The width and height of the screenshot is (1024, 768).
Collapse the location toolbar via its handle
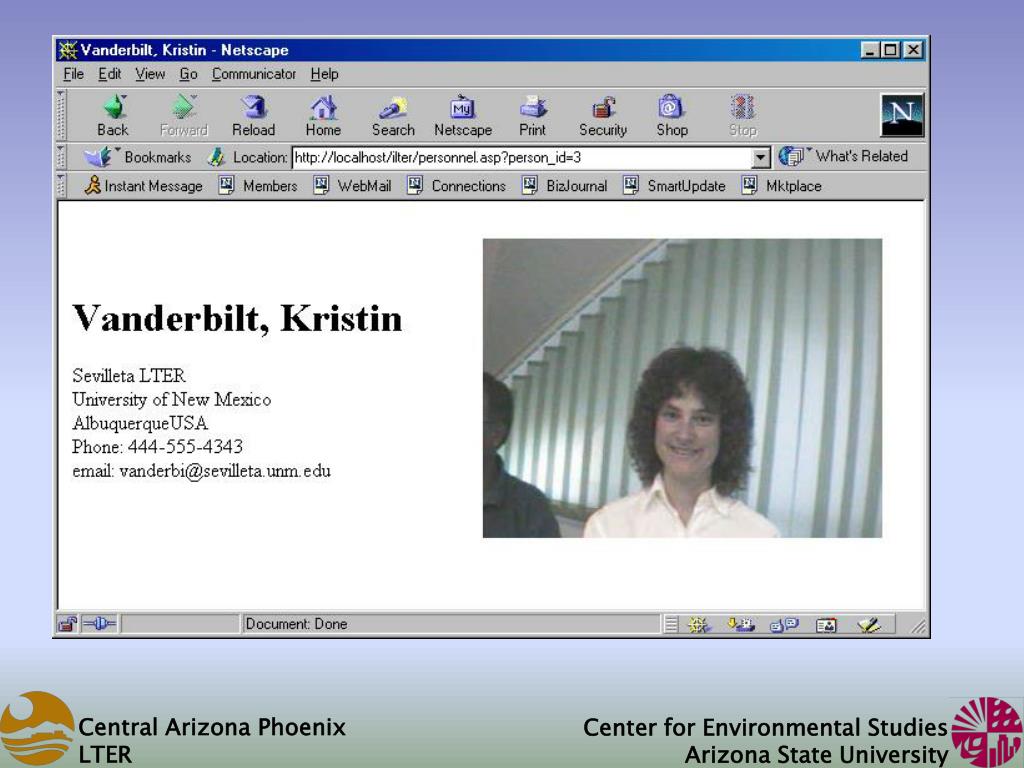click(x=61, y=157)
